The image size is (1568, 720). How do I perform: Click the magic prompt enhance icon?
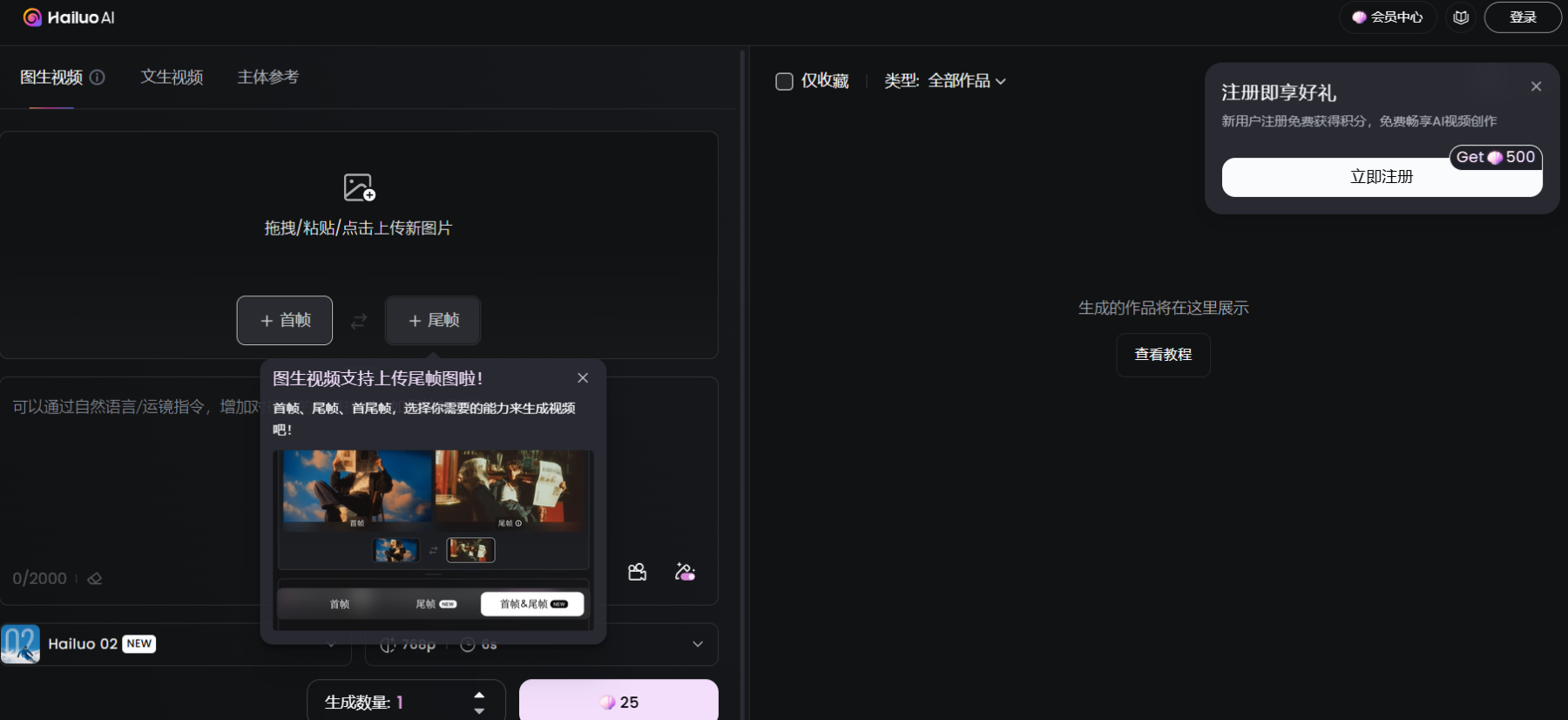click(x=685, y=572)
